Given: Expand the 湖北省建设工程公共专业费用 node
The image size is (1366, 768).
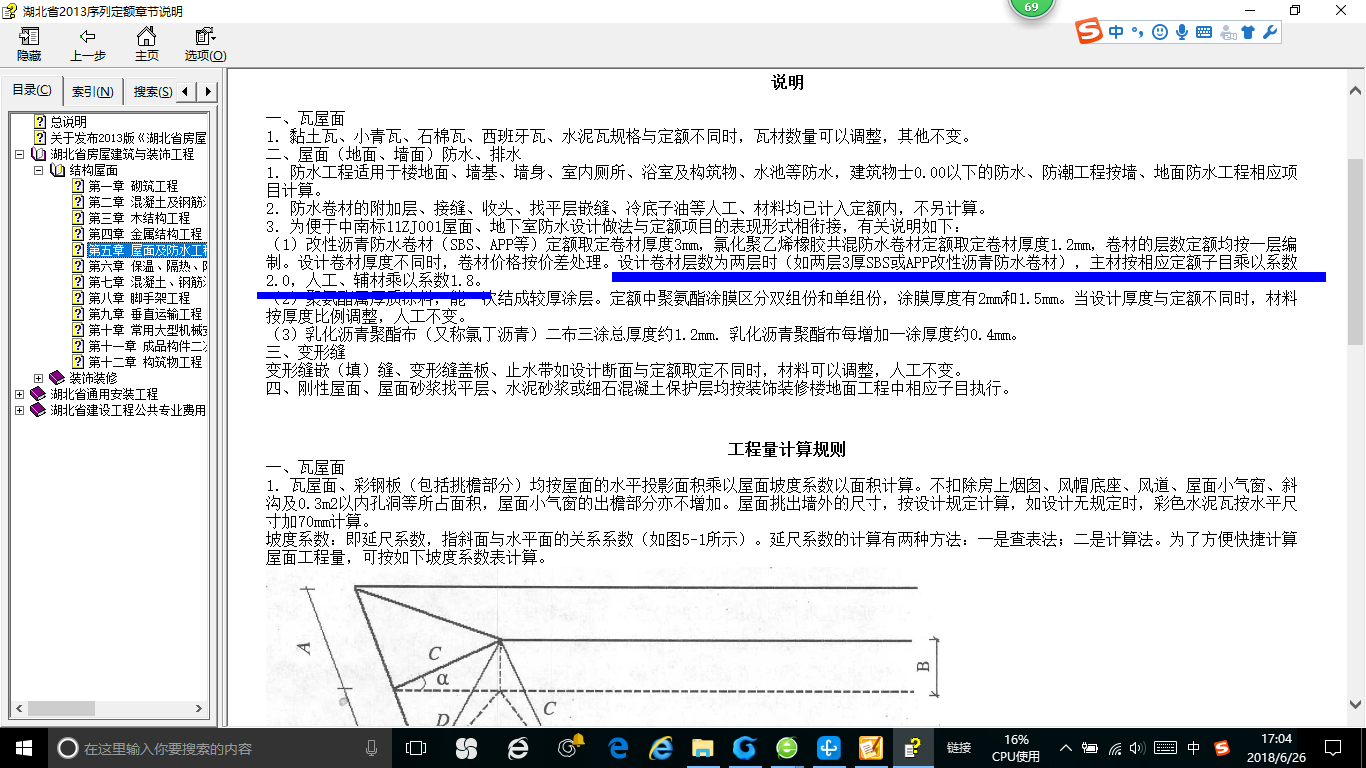Looking at the screenshot, I should 20,410.
